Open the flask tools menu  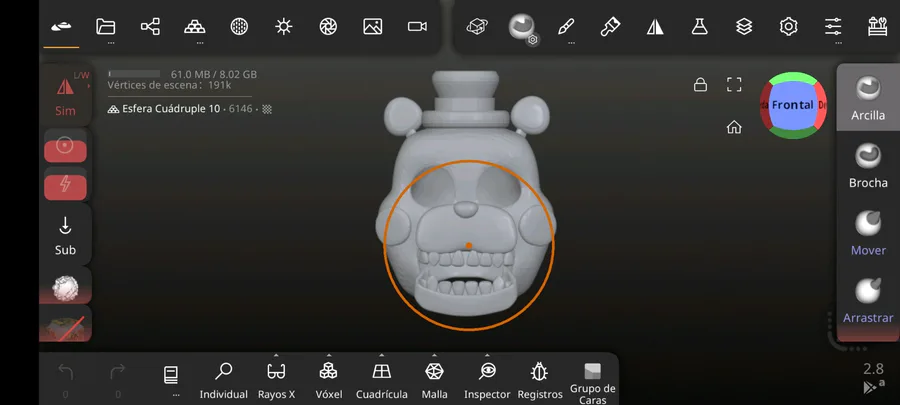tap(699, 27)
